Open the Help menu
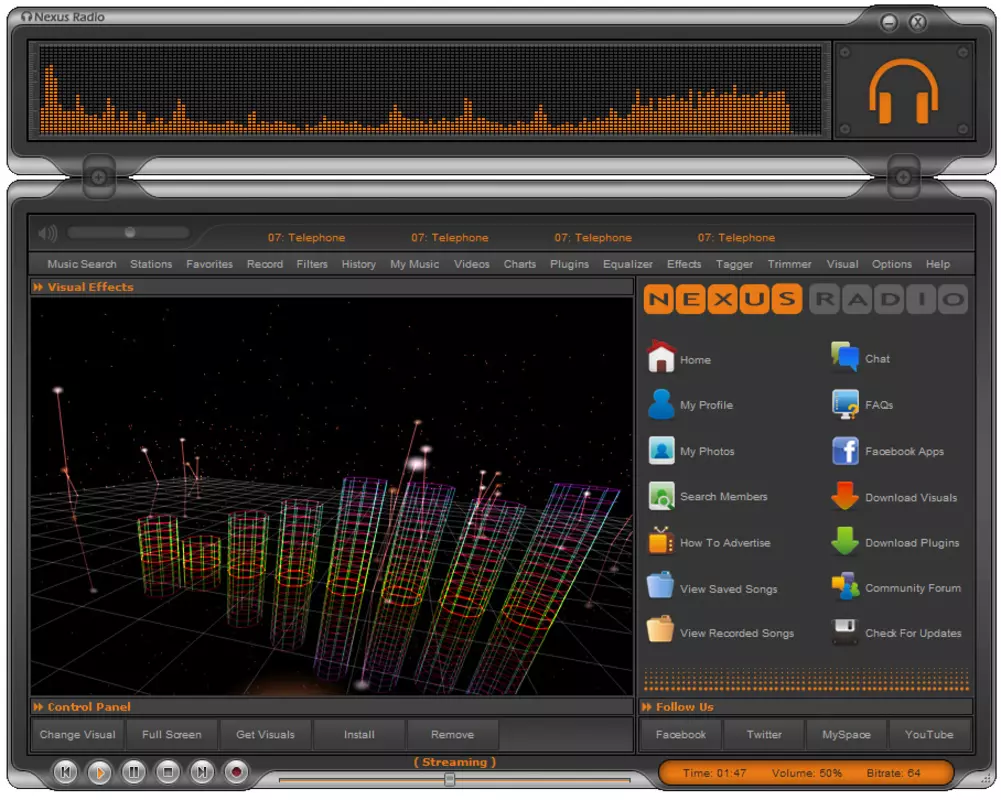The image size is (1001, 800). click(x=938, y=264)
